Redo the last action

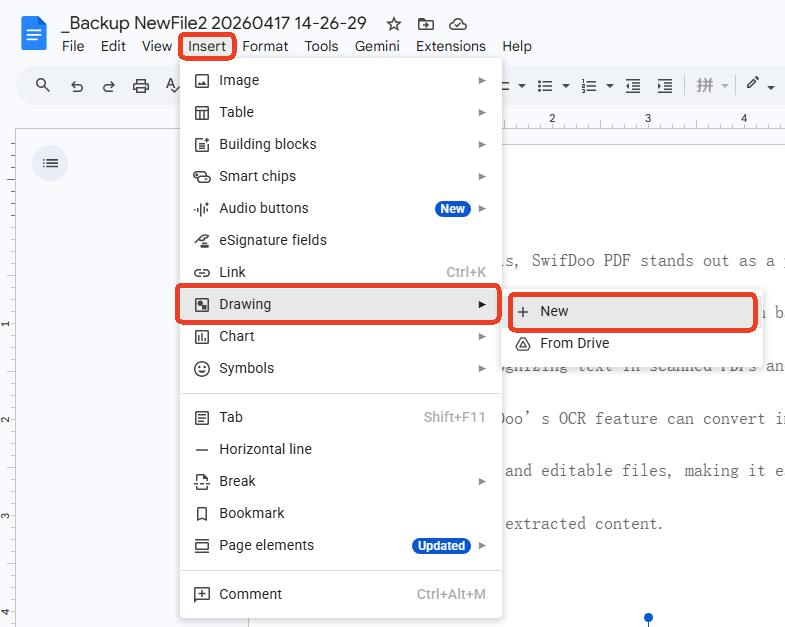(109, 86)
